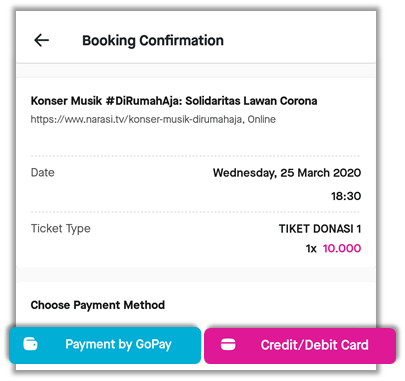Click the credit card icon

point(228,345)
